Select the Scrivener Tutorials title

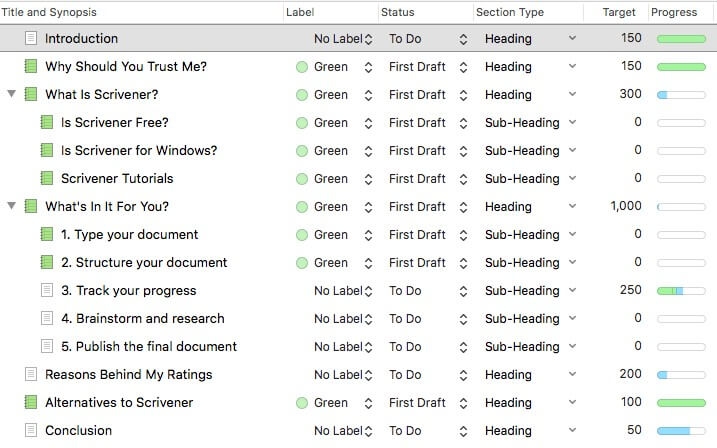(x=117, y=178)
